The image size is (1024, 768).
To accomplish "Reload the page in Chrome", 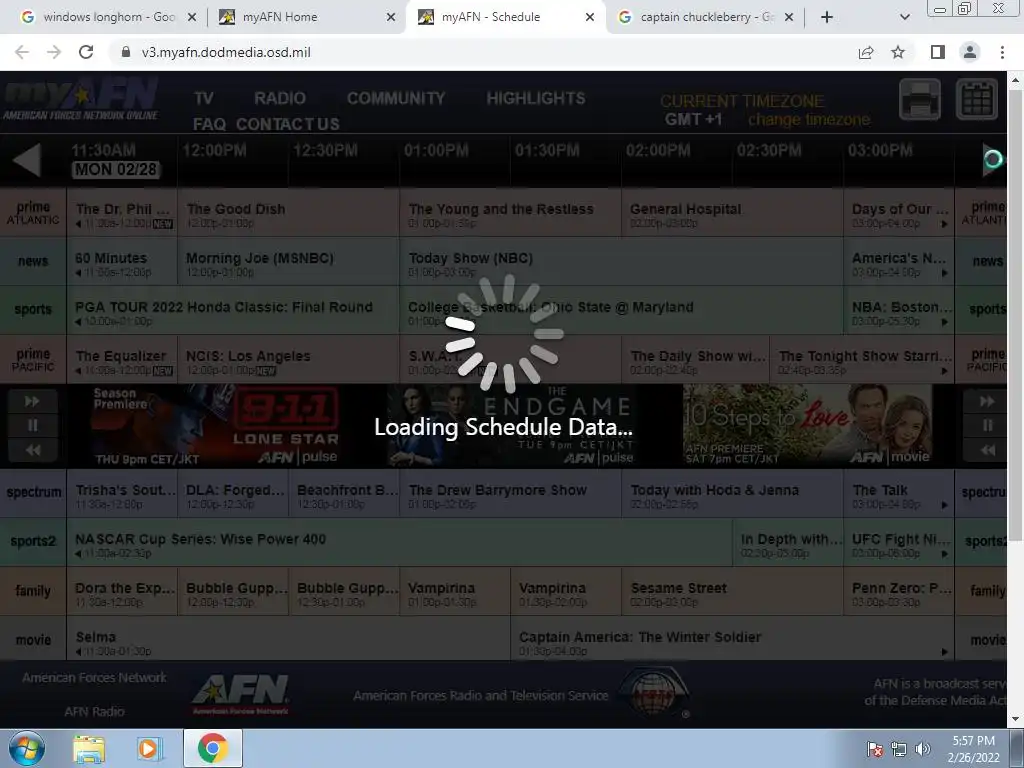I will 86,52.
